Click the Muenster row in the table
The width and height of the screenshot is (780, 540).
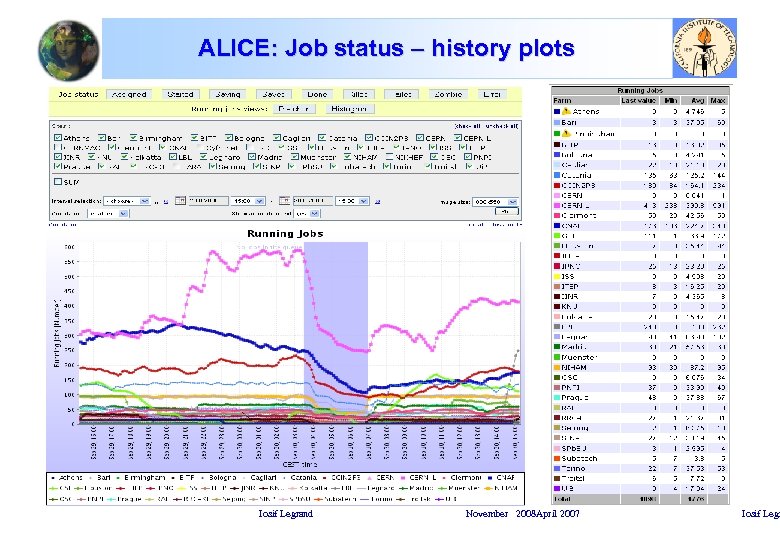coord(640,358)
